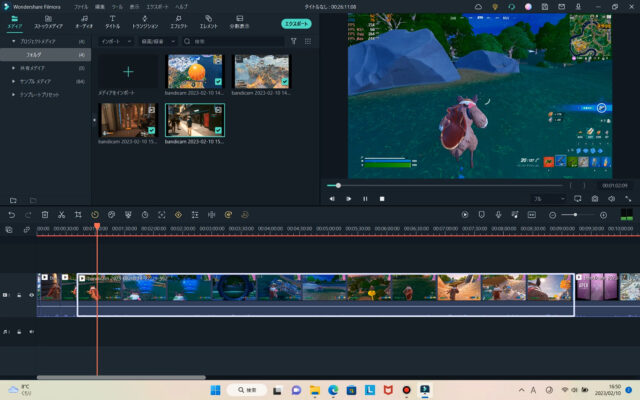Open the メディア (Media) tab
The height and width of the screenshot is (400, 640).
15,22
